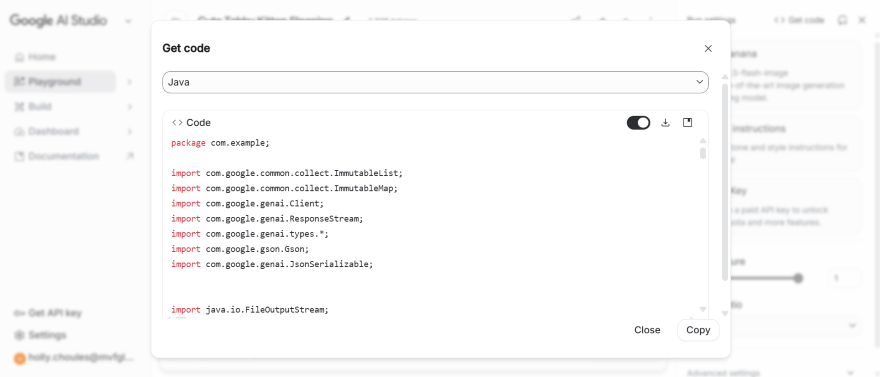Click the Google AI Studio logo

[58, 21]
